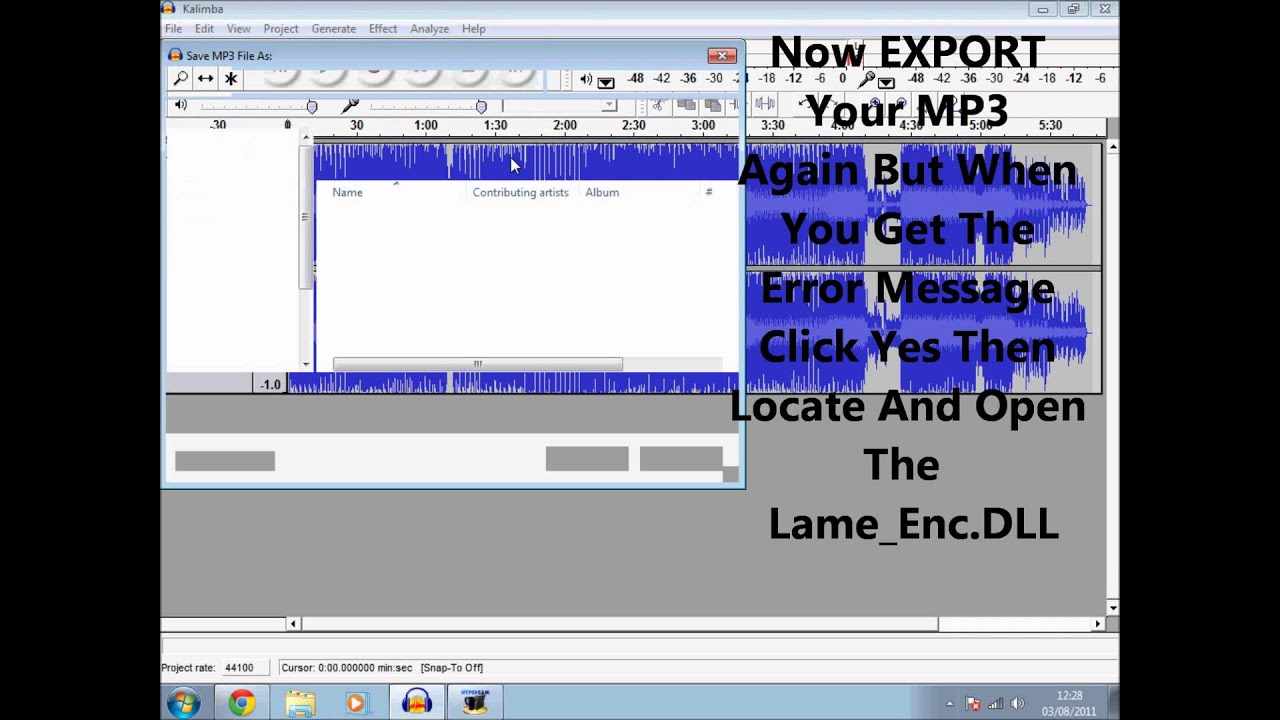Screen dimensions: 1280x720
Task: Click the network signal tray icon
Action: pyautogui.click(x=995, y=704)
